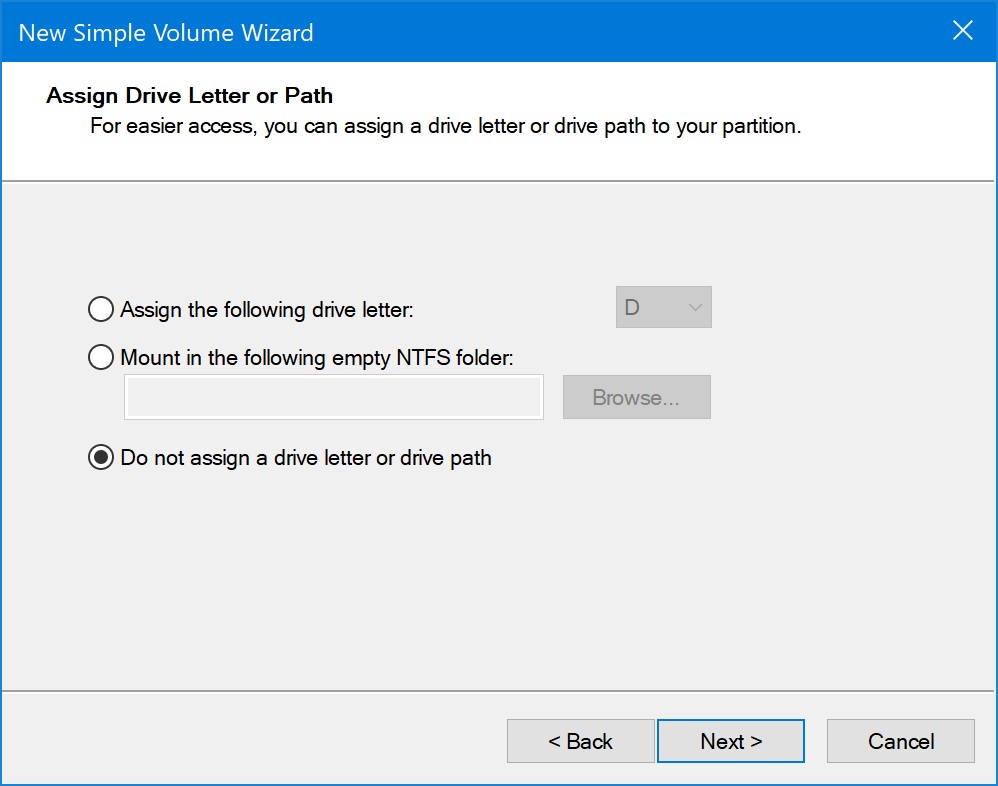The image size is (998, 786).
Task: Click the "Assign the following drive letter:" label text
Action: [267, 310]
